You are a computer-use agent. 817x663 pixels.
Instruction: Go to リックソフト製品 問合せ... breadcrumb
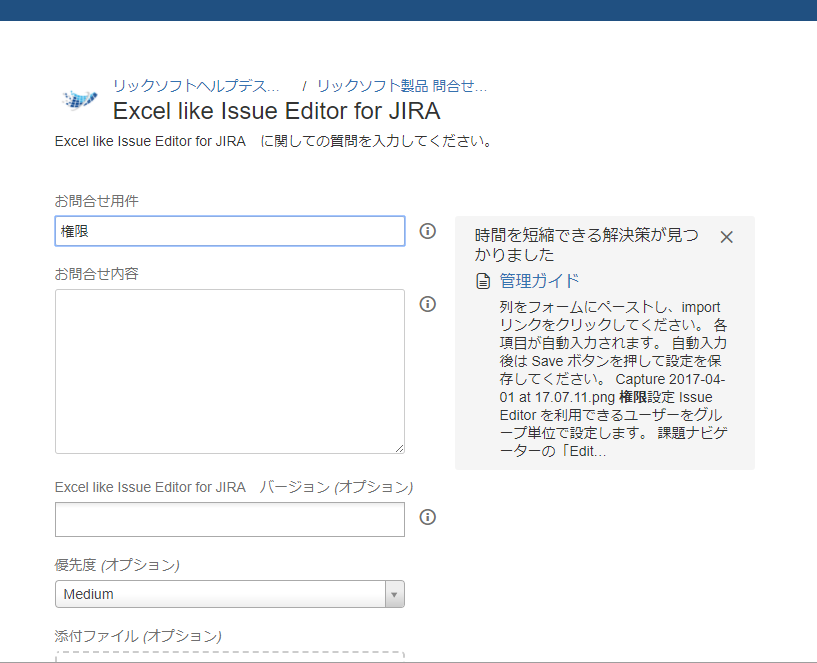402,85
